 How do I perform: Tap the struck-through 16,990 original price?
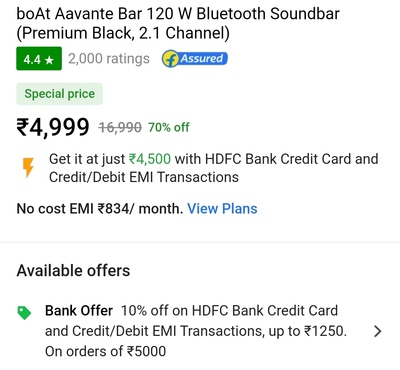click(120, 127)
